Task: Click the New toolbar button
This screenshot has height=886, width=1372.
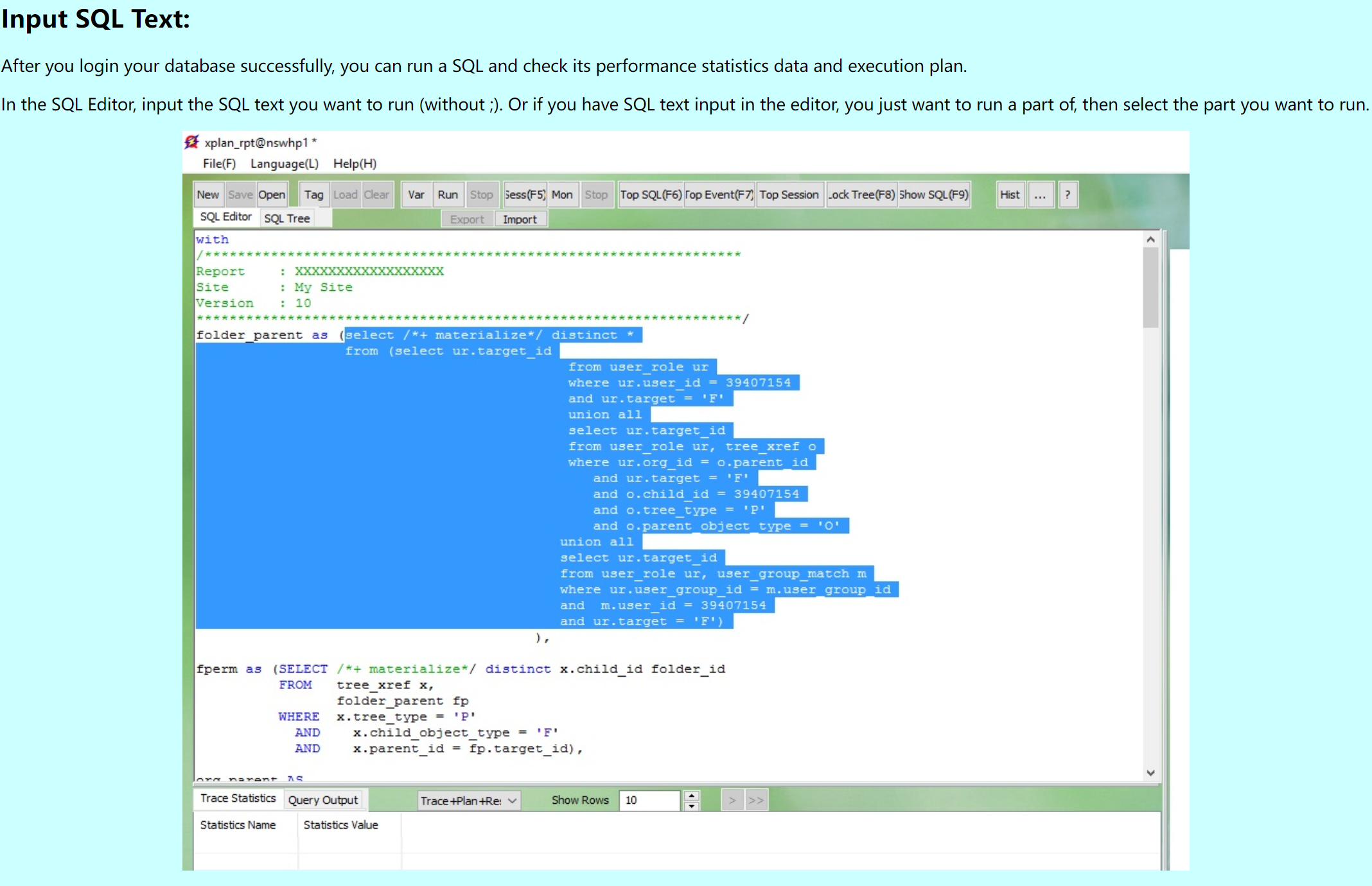Action: pyautogui.click(x=207, y=195)
